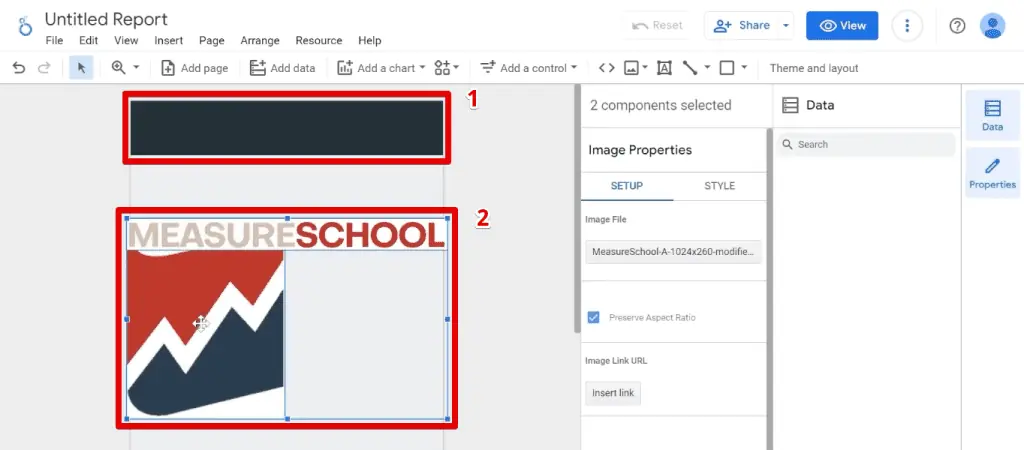Open community visualizations and components
Viewport: 1024px width, 450px height.
coord(447,68)
